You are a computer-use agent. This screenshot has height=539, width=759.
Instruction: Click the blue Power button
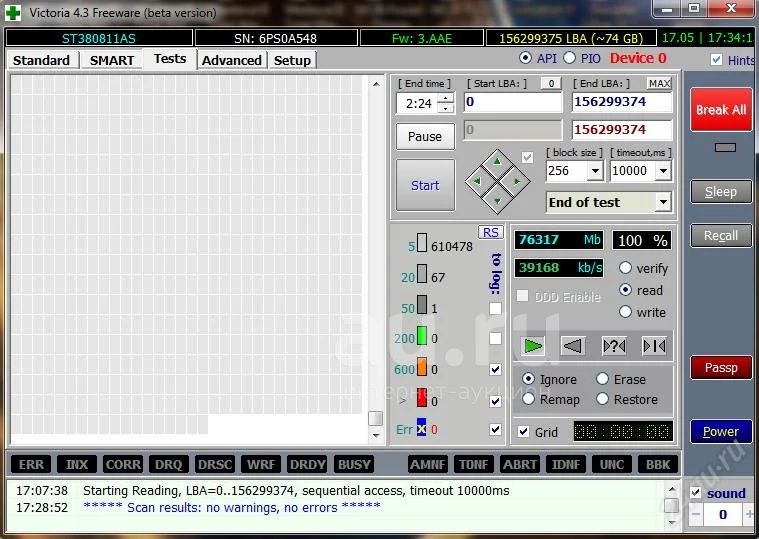(x=721, y=432)
